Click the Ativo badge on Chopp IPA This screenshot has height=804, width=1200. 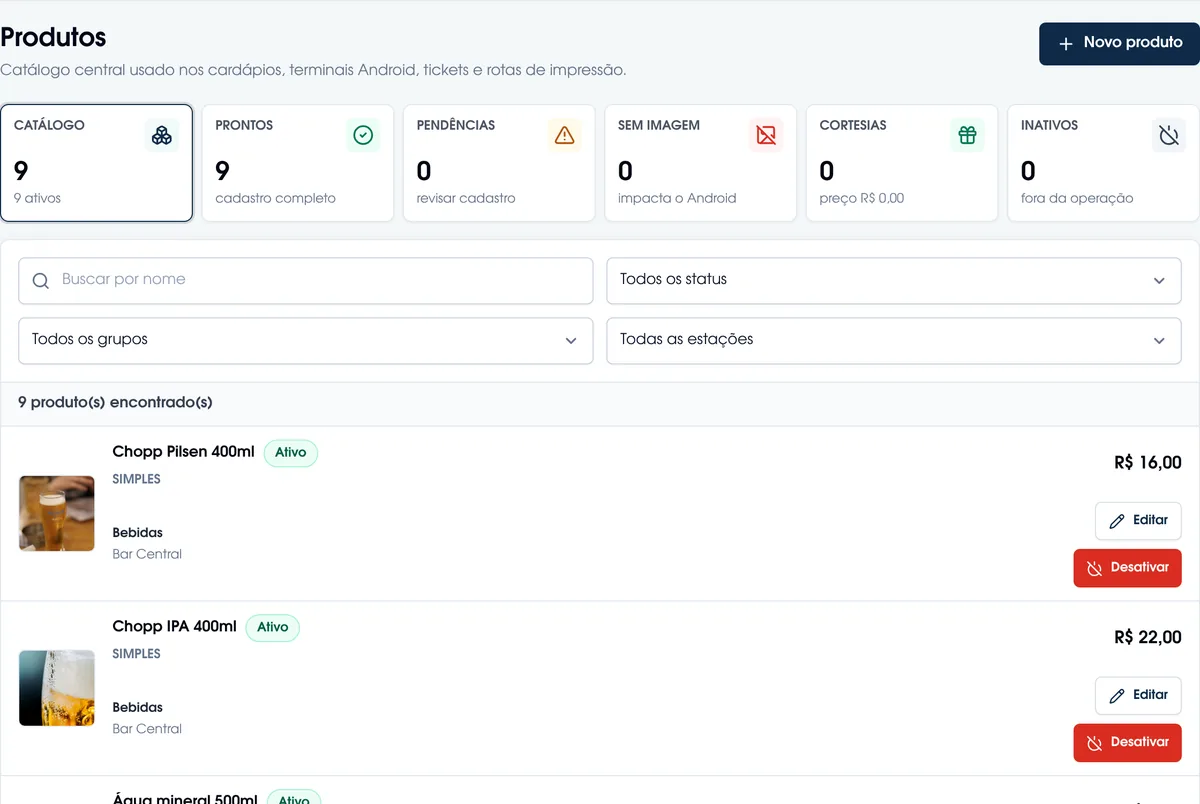click(273, 628)
